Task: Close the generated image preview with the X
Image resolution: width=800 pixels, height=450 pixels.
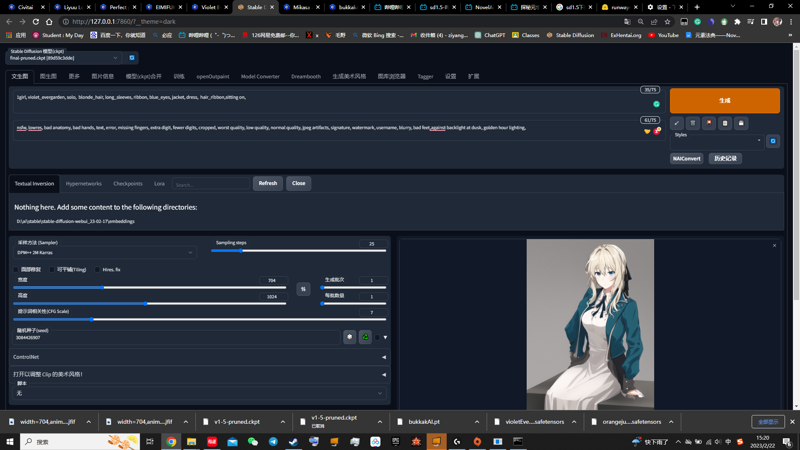Action: coord(774,245)
